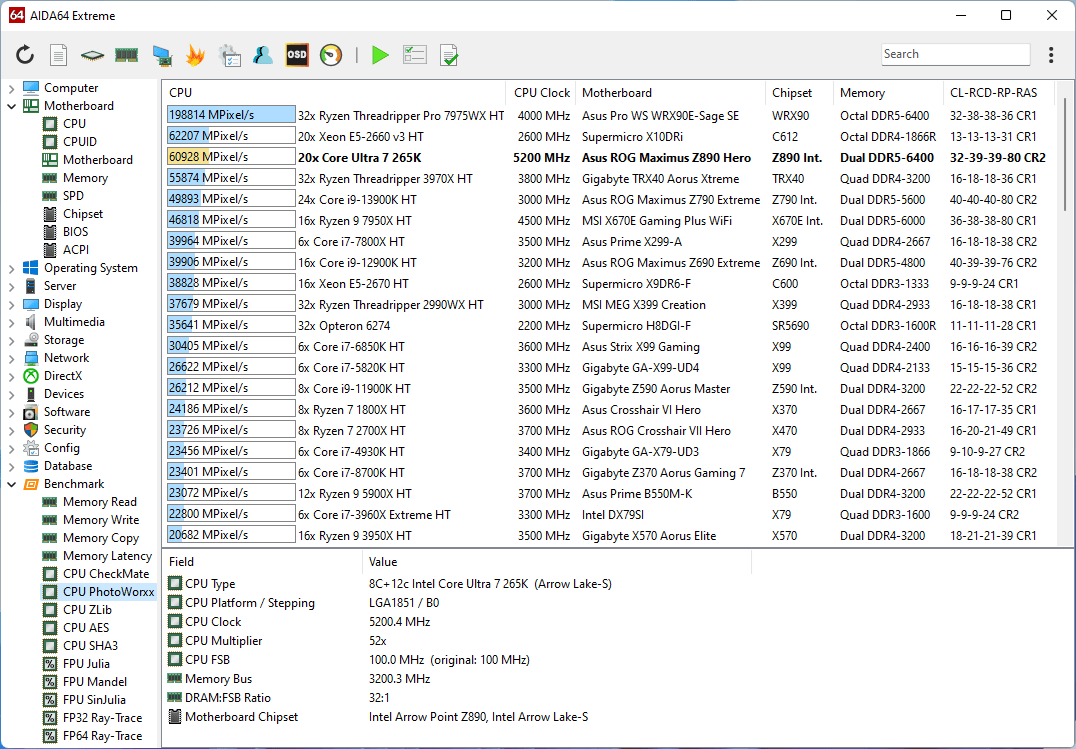Collapse the Motherboard tree node
Screen dimensions: 1076x749
[x=12, y=106]
